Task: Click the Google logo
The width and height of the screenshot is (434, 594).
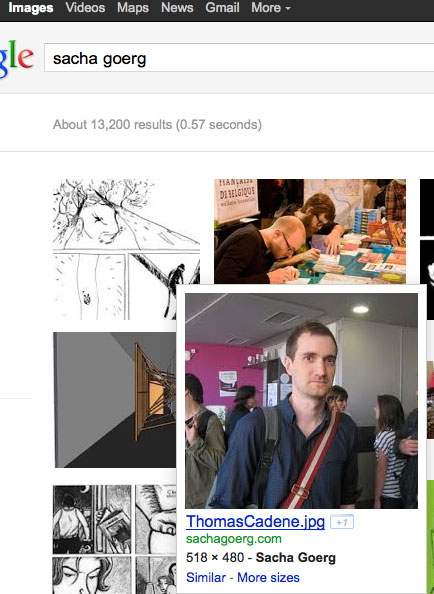Action: coord(17,59)
